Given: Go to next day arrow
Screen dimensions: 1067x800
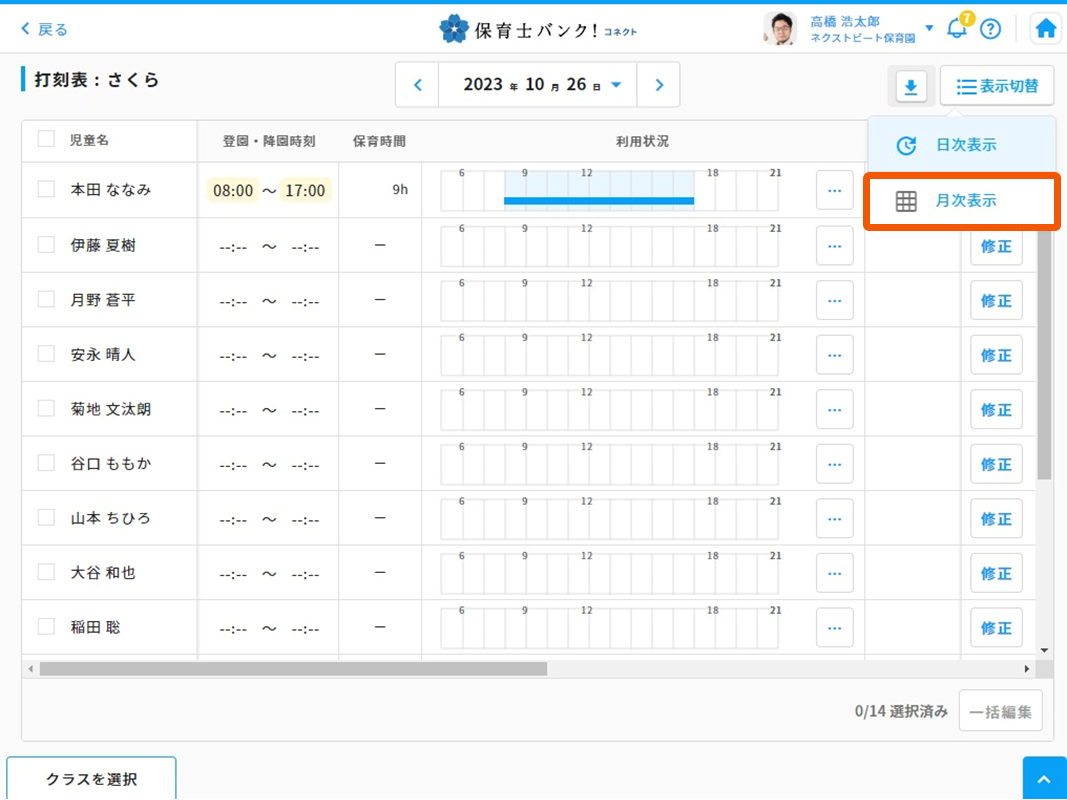Looking at the screenshot, I should tap(658, 85).
